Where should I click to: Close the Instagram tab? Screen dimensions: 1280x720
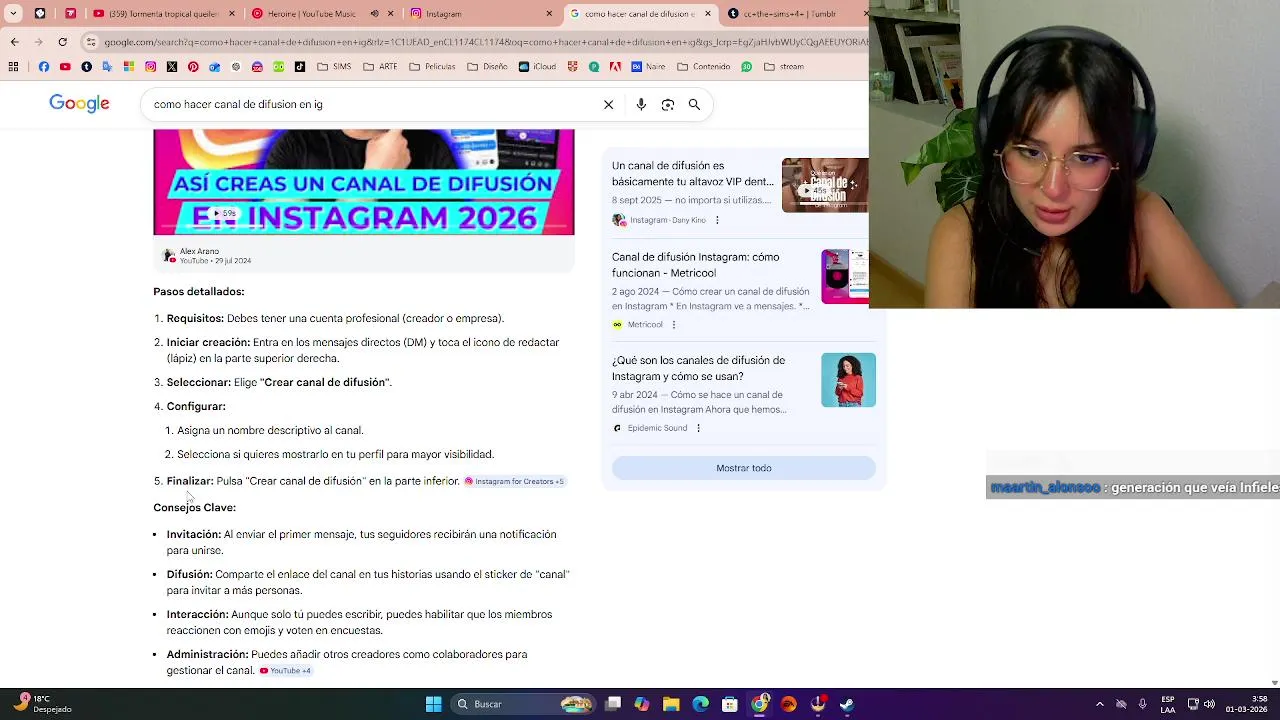tap(549, 14)
